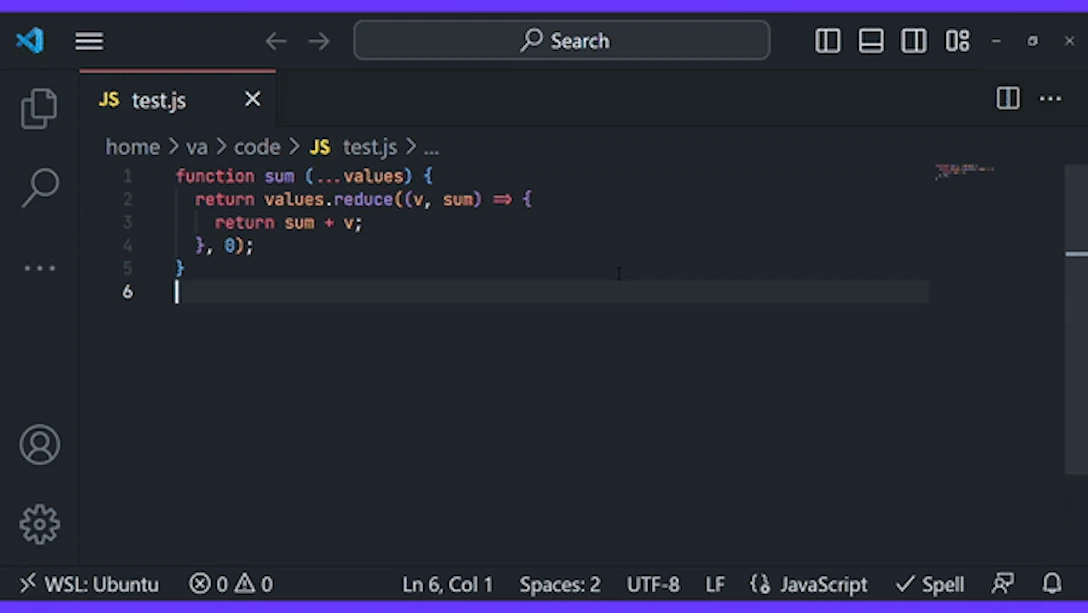Open the Explorer view in activity bar
The width and height of the screenshot is (1088, 613).
coord(39,108)
